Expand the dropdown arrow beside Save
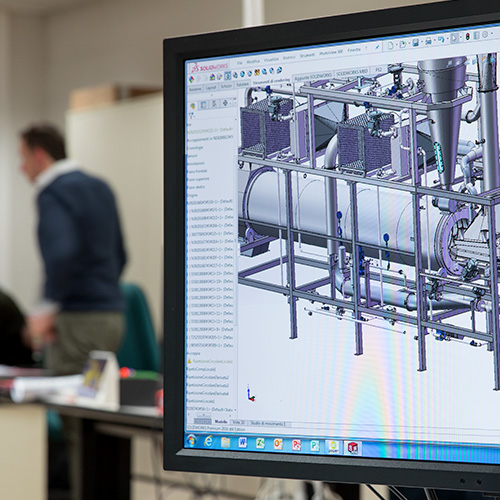Screen dimensions: 500x500 421,42
